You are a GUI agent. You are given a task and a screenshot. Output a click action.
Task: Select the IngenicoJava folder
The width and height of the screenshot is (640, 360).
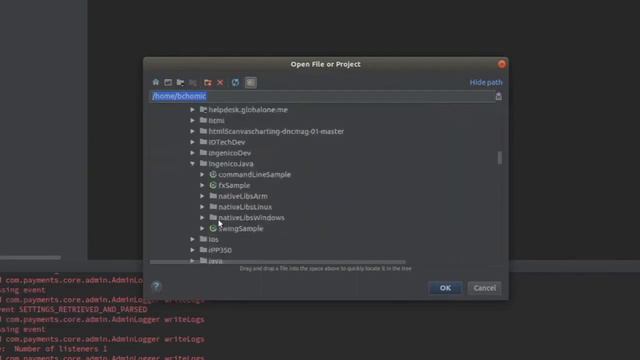click(x=231, y=164)
